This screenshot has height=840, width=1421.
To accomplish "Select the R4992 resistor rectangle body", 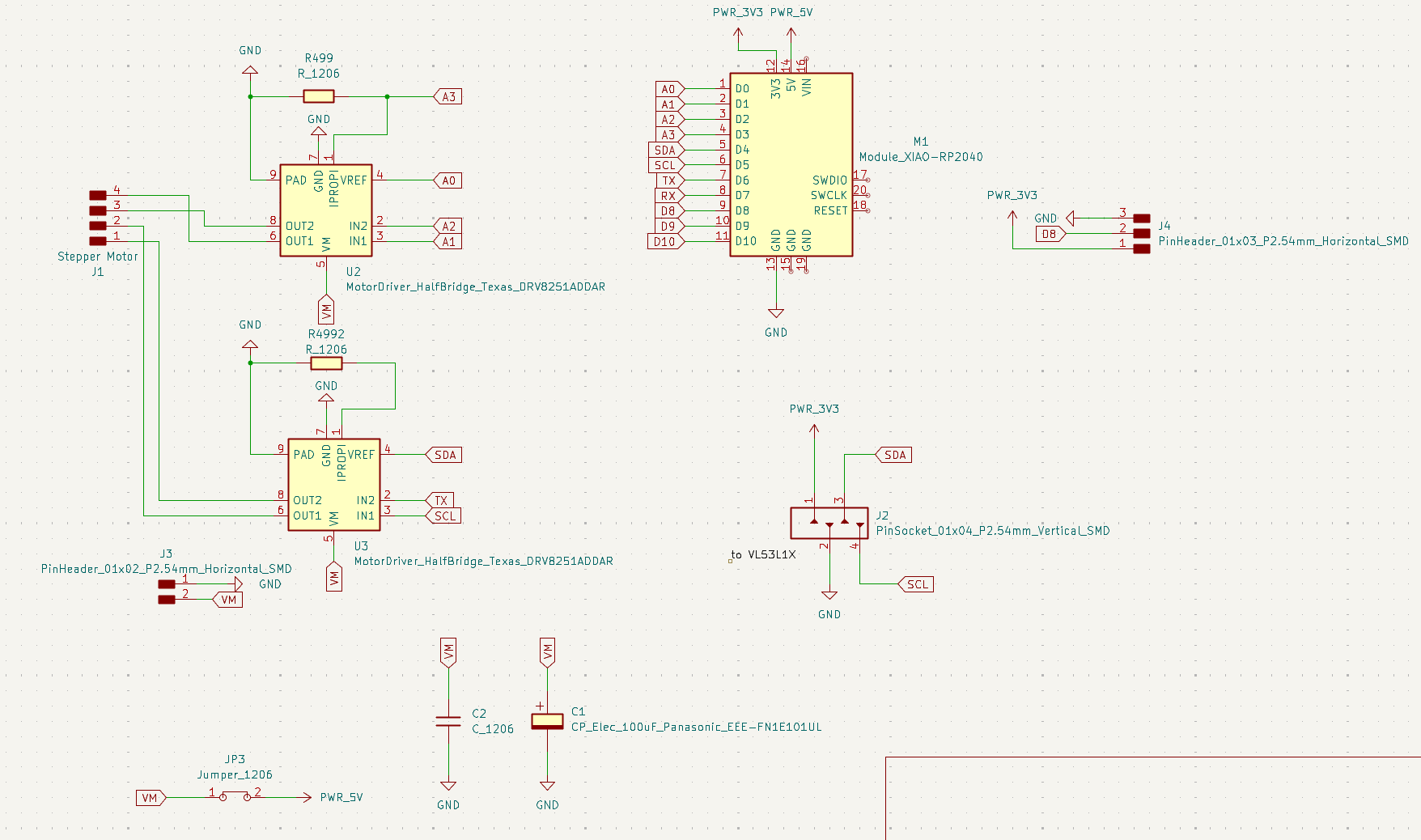I will 327,363.
